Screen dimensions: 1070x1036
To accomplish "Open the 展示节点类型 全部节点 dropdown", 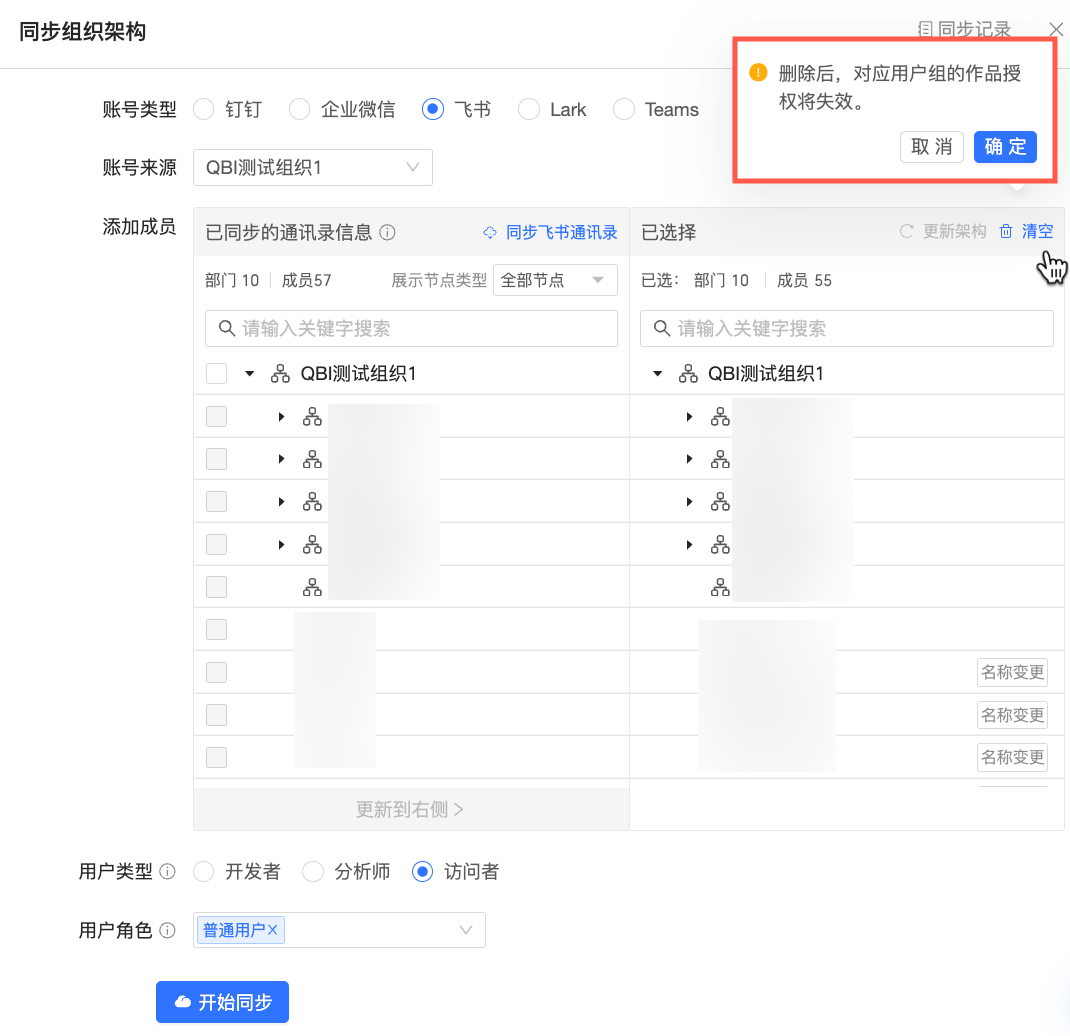I will click(555, 280).
